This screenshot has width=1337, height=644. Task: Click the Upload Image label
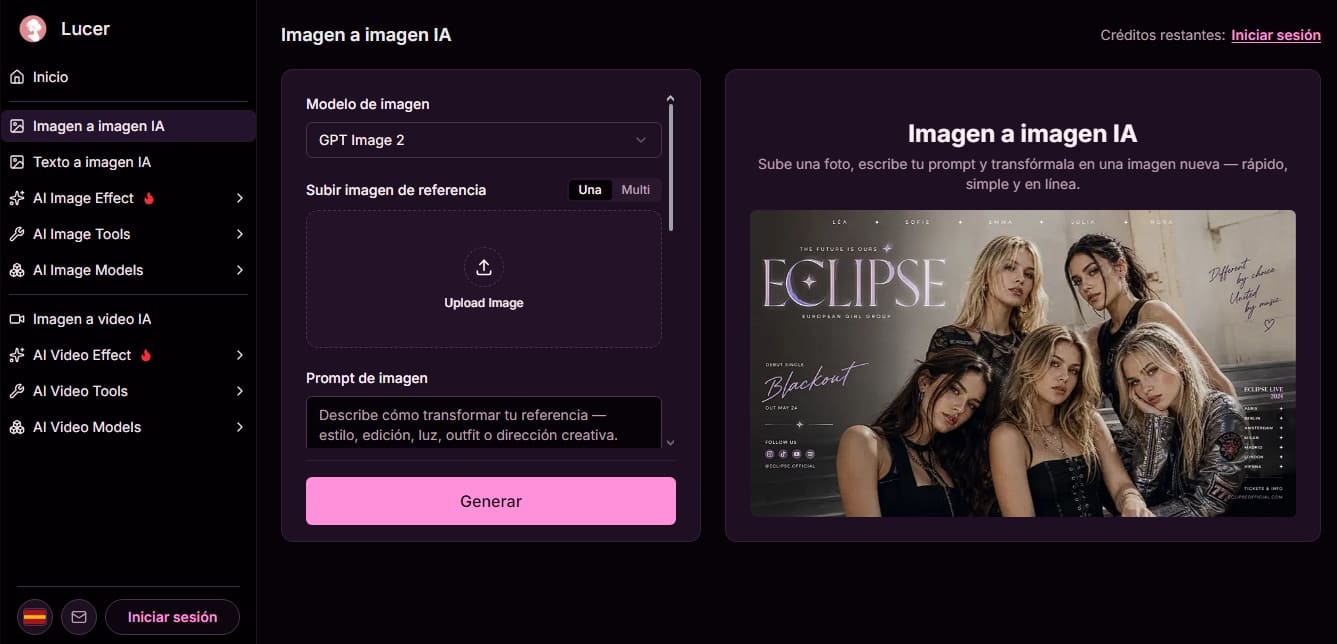[x=484, y=303]
